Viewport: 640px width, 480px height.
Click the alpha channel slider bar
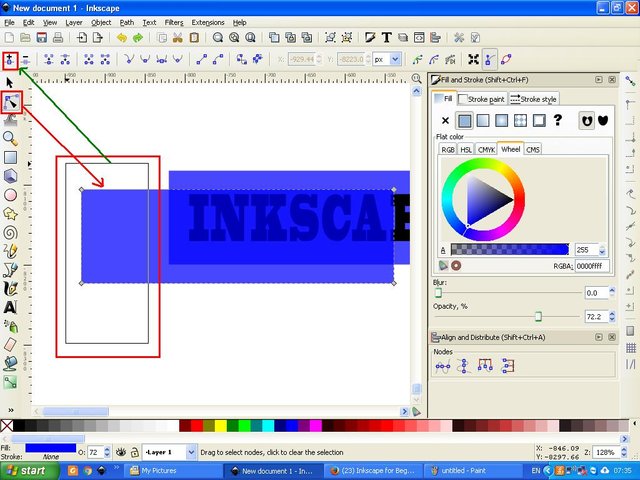tap(509, 250)
